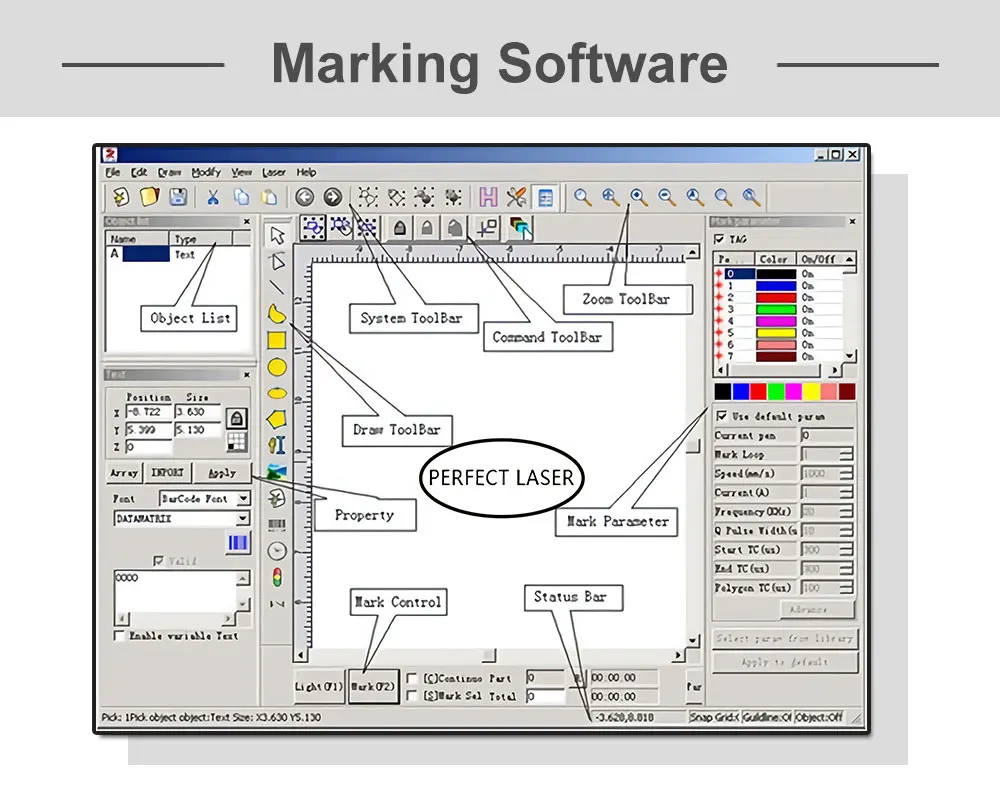This screenshot has height=789, width=1000.
Task: Select the Curve drawing tool
Action: click(x=277, y=313)
